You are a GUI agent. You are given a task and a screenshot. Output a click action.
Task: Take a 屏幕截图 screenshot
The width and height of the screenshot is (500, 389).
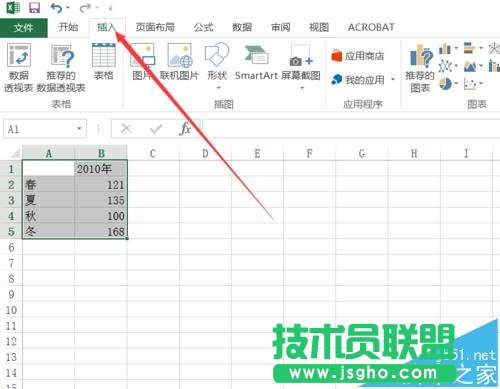(301, 62)
